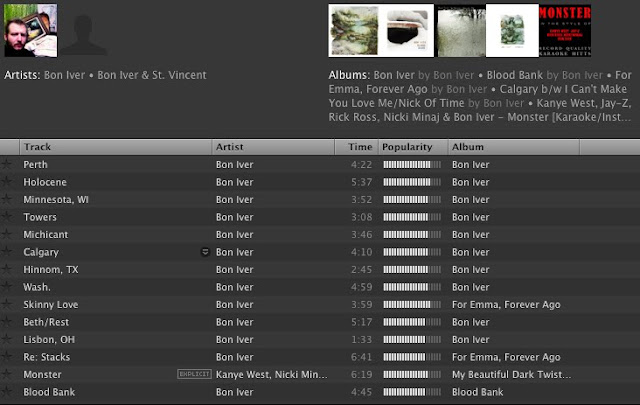
Task: Open the Calgary track dropdown arrow
Action: pyautogui.click(x=205, y=252)
